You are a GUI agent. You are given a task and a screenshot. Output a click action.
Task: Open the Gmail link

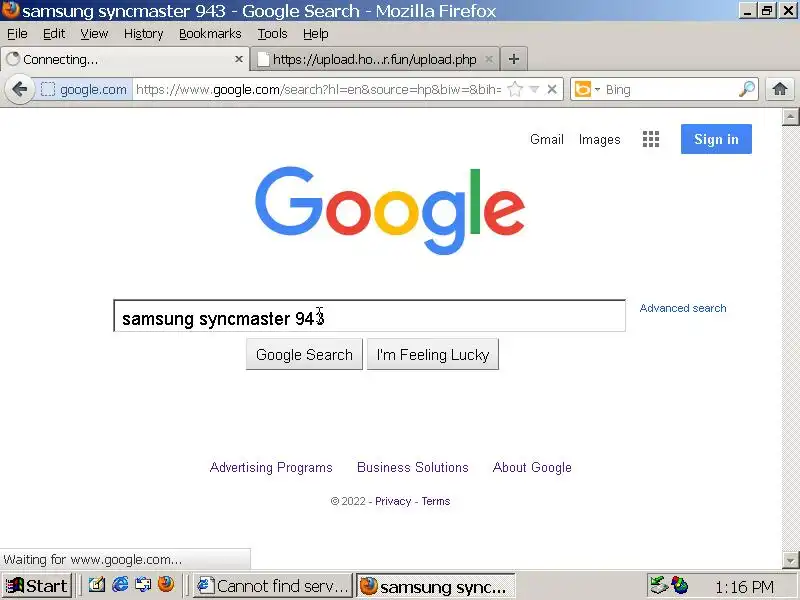(546, 139)
